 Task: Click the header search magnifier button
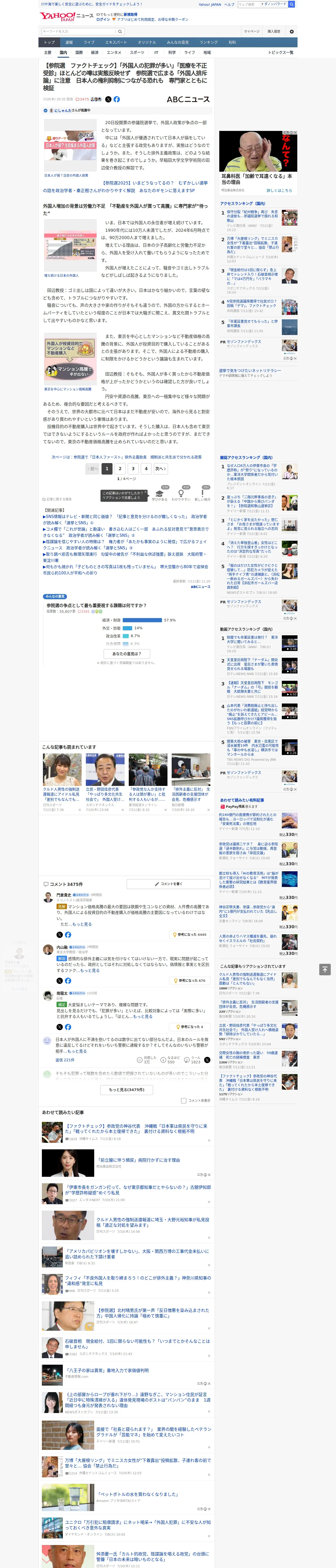(292, 4)
